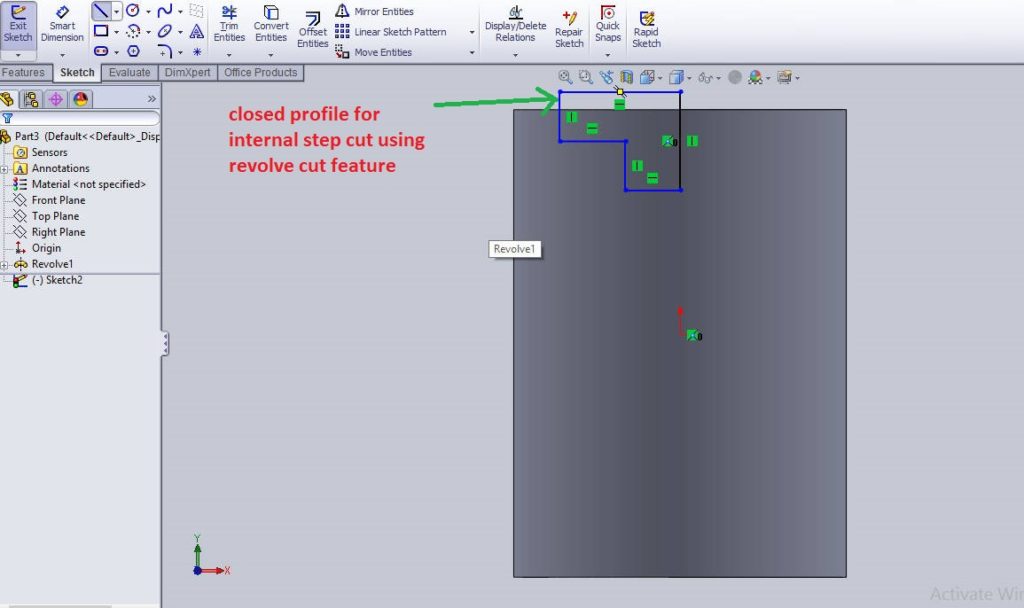
Task: Click the View Orientation cube icon
Action: pyautogui.click(x=647, y=77)
